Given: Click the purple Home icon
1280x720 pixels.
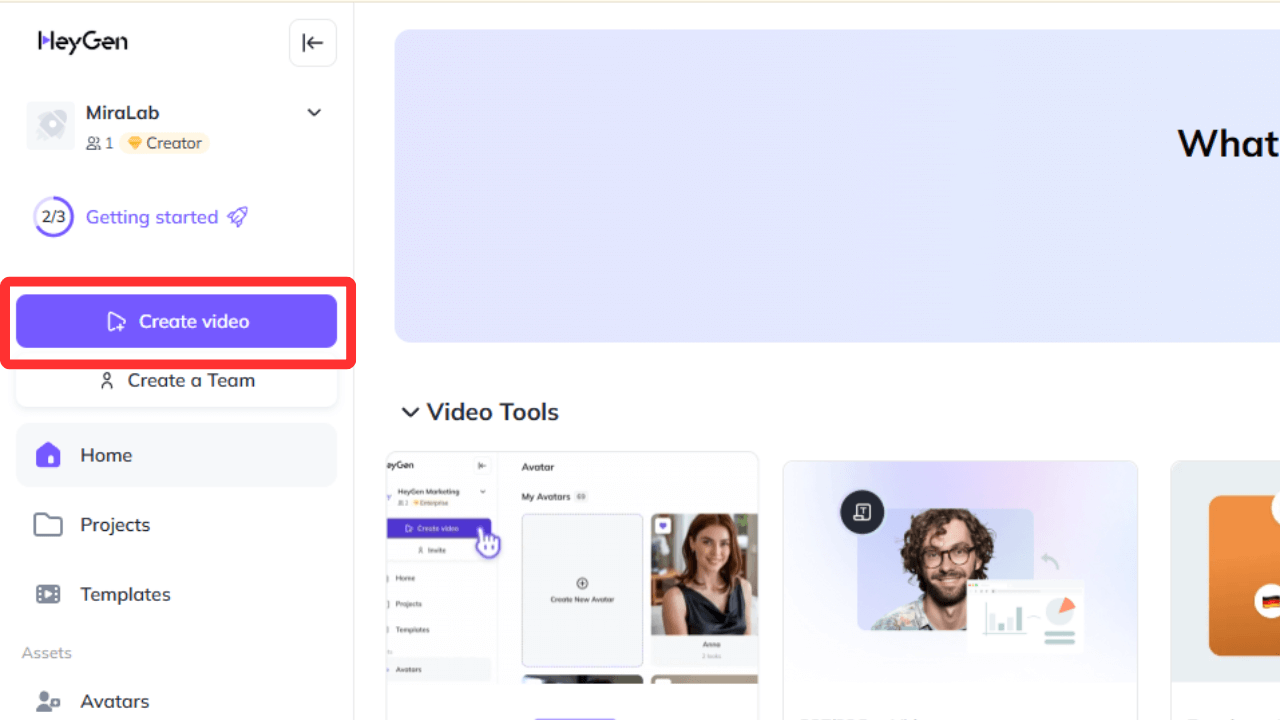Looking at the screenshot, I should click(48, 455).
